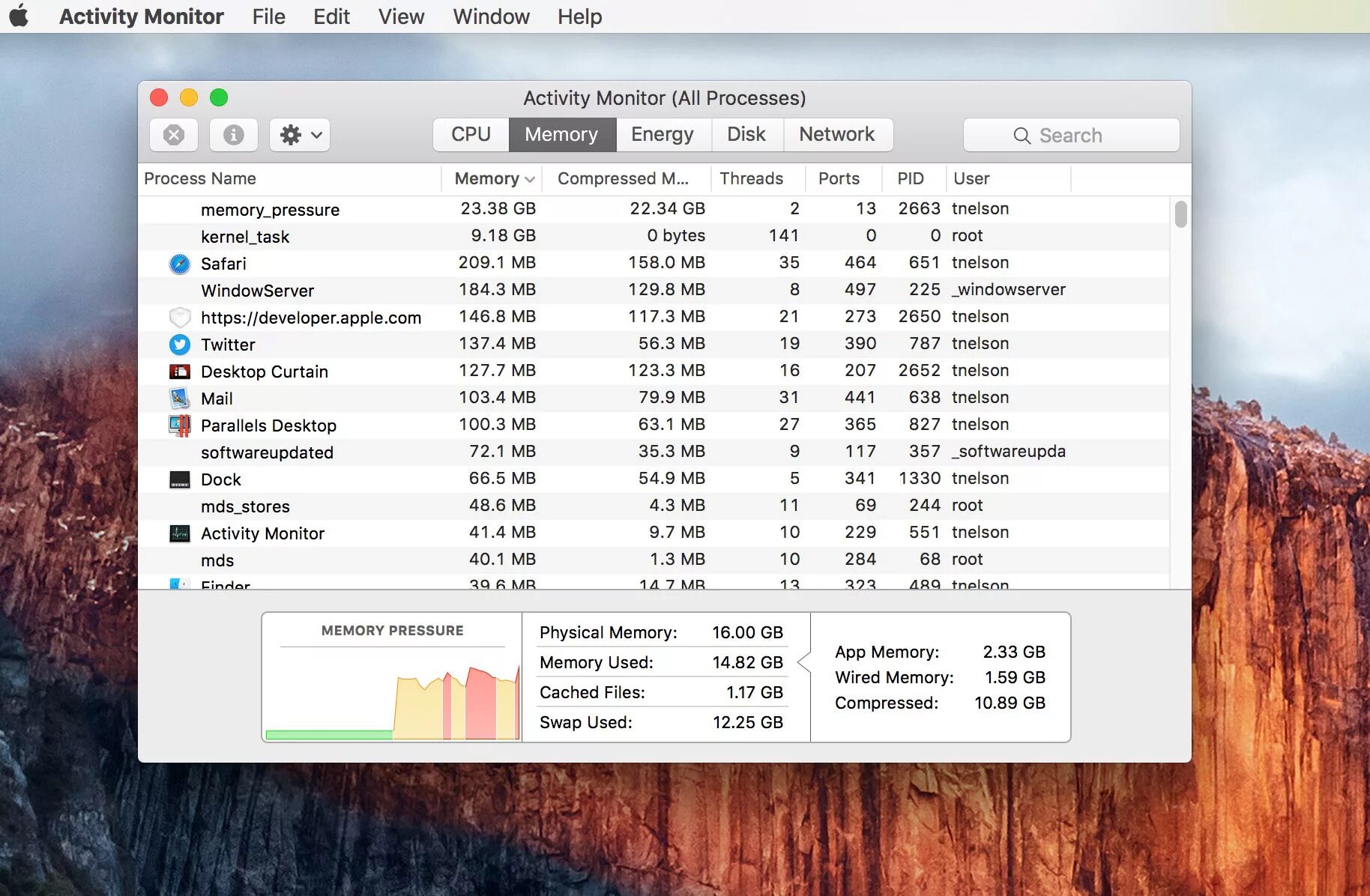
Task: Click the Compressed 10.89 GB value
Action: pos(1010,703)
